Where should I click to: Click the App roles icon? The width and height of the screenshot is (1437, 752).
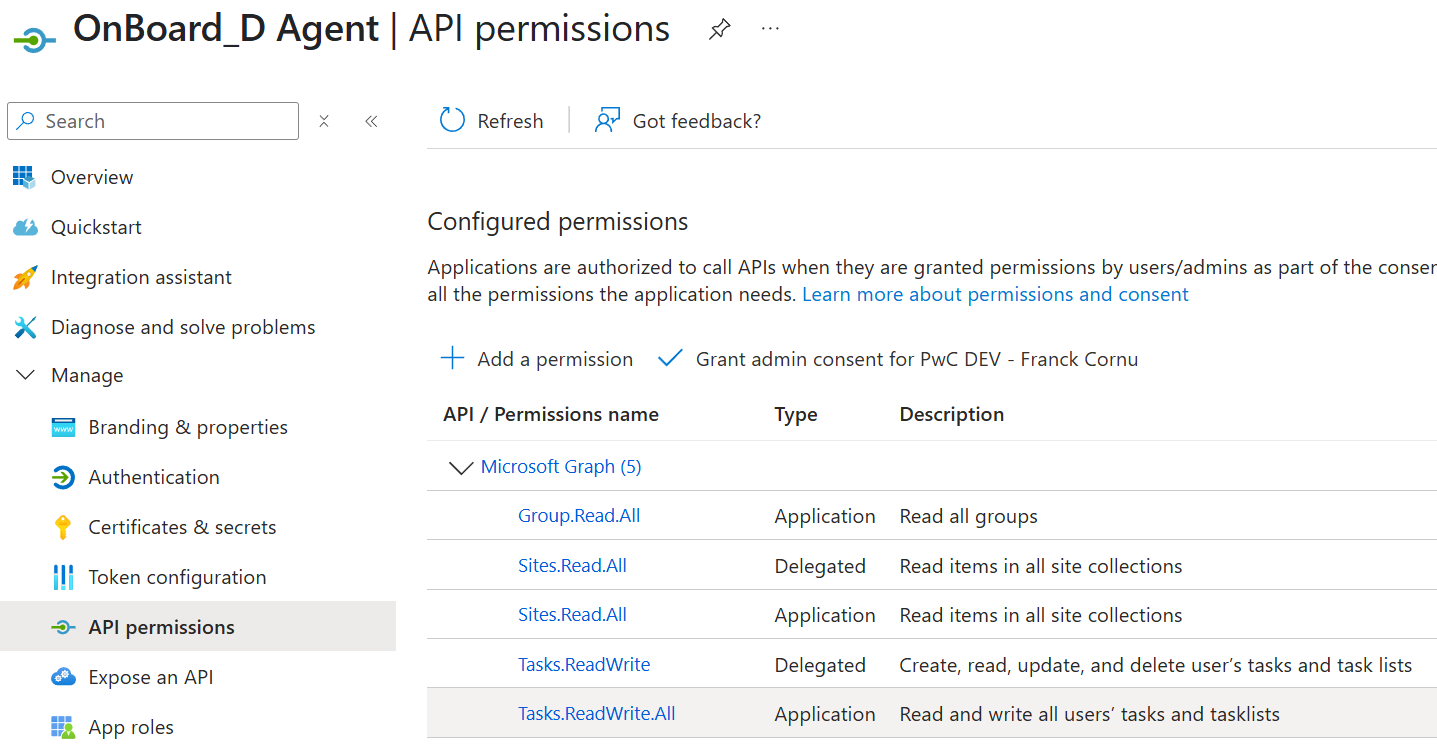63,727
